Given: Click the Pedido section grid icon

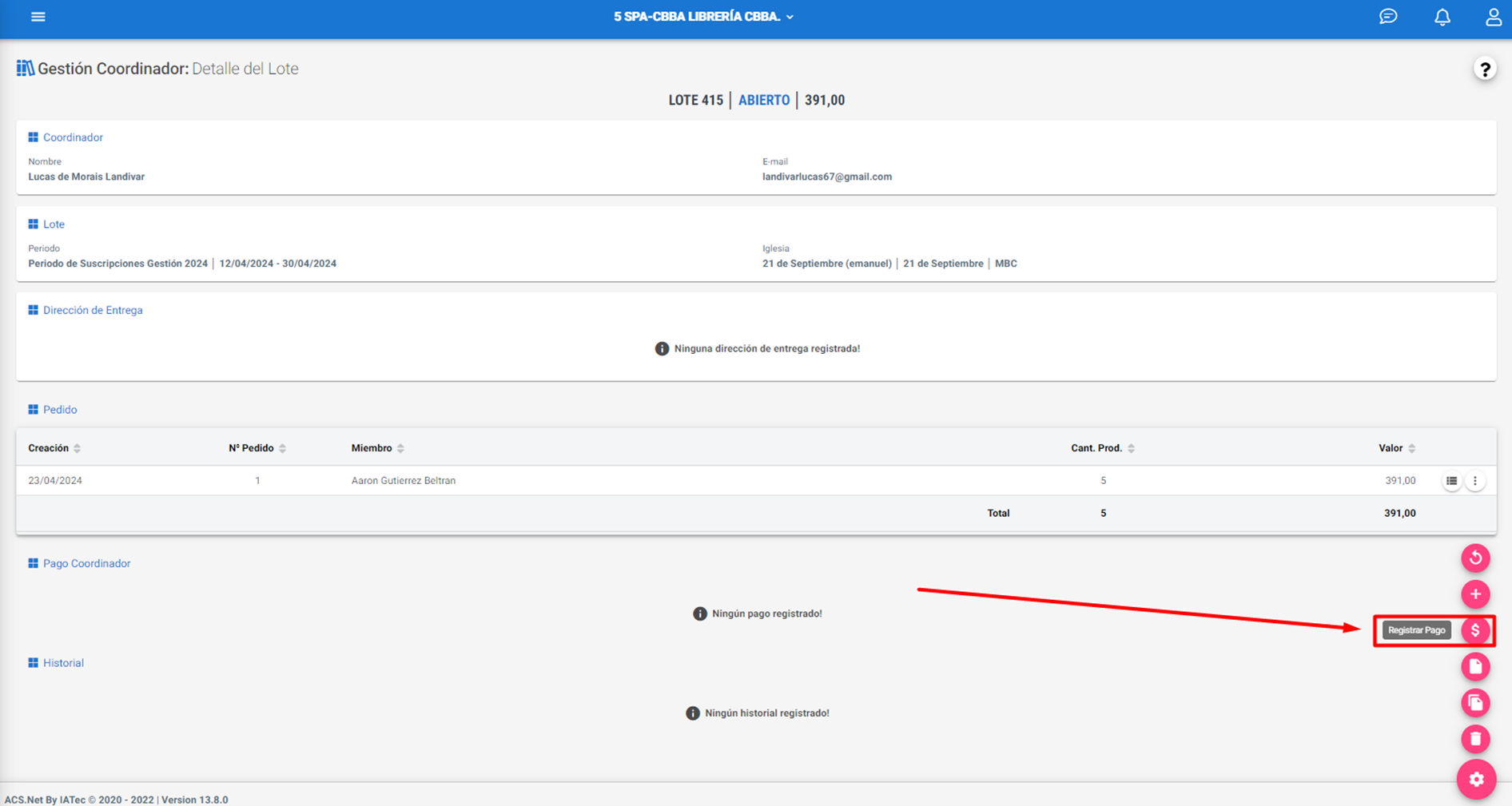Looking at the screenshot, I should tap(33, 410).
